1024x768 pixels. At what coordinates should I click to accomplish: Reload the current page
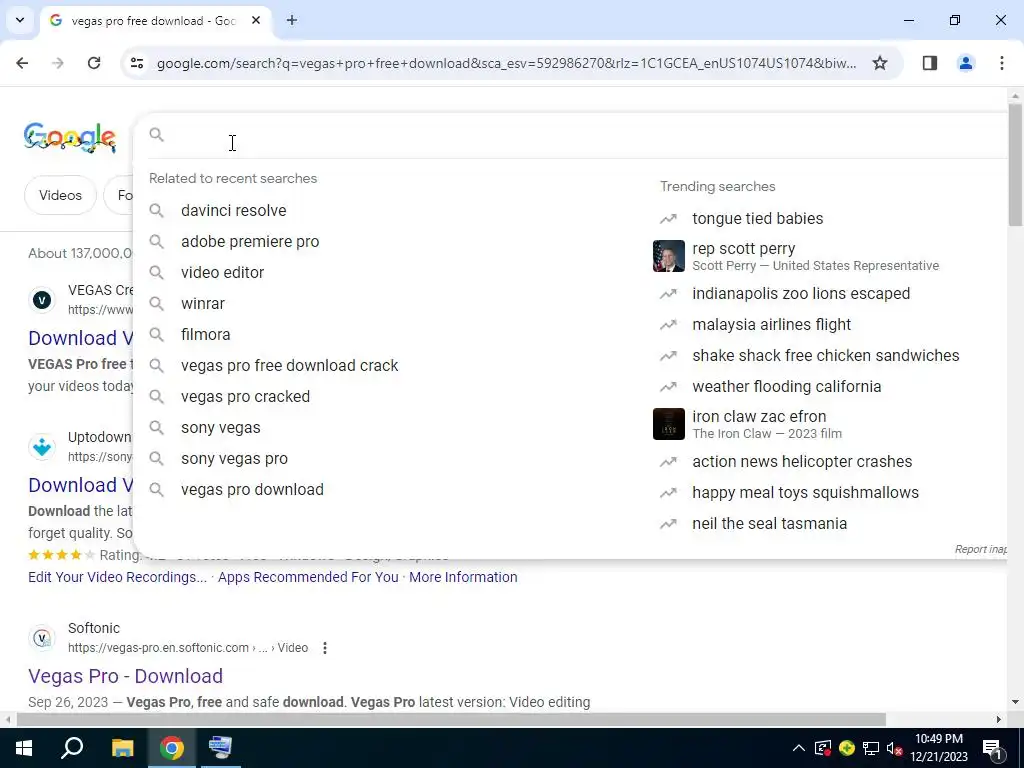(x=94, y=63)
